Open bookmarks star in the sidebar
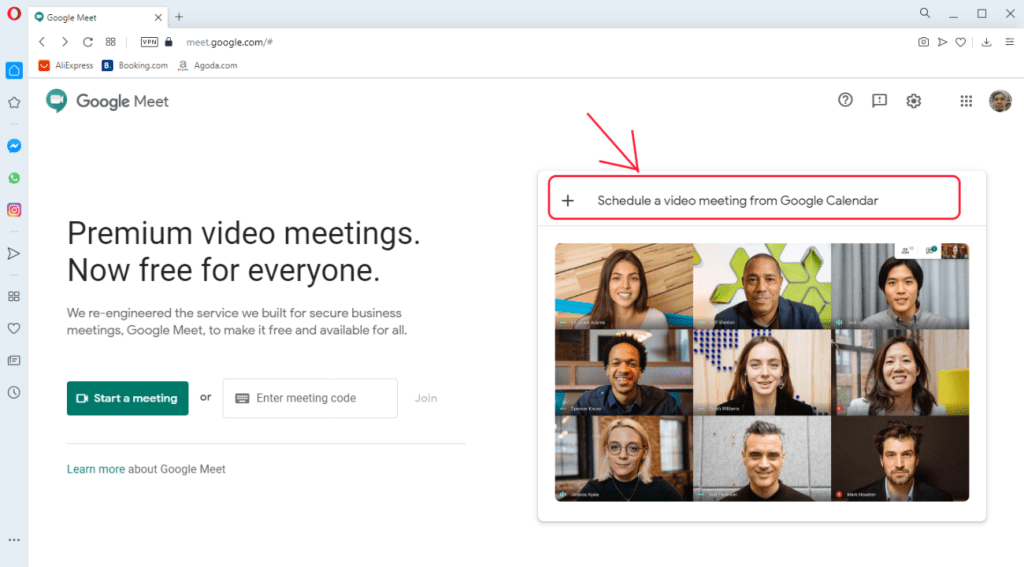 click(x=14, y=103)
